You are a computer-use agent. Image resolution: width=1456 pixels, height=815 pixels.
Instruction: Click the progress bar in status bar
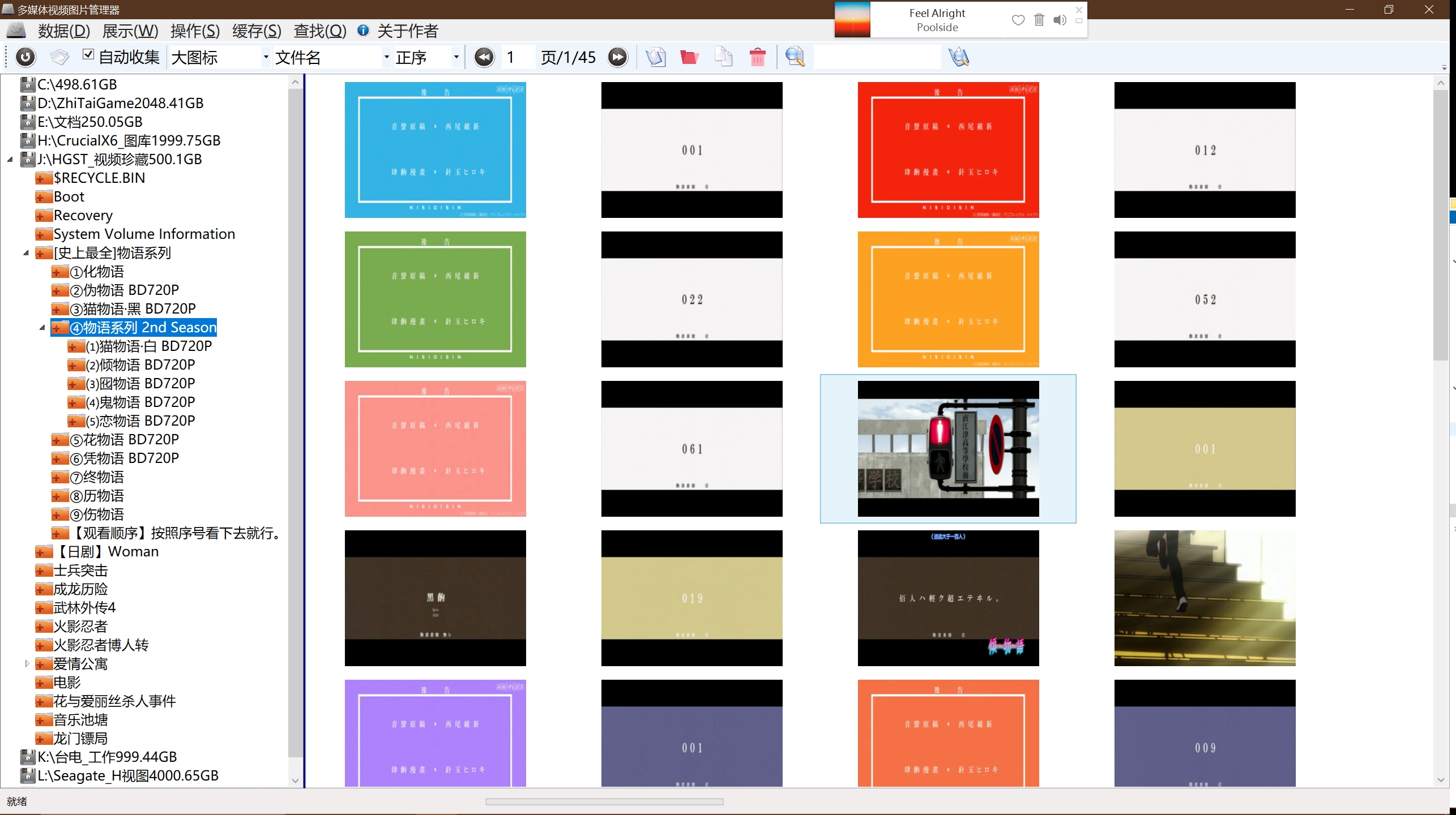pyautogui.click(x=604, y=801)
